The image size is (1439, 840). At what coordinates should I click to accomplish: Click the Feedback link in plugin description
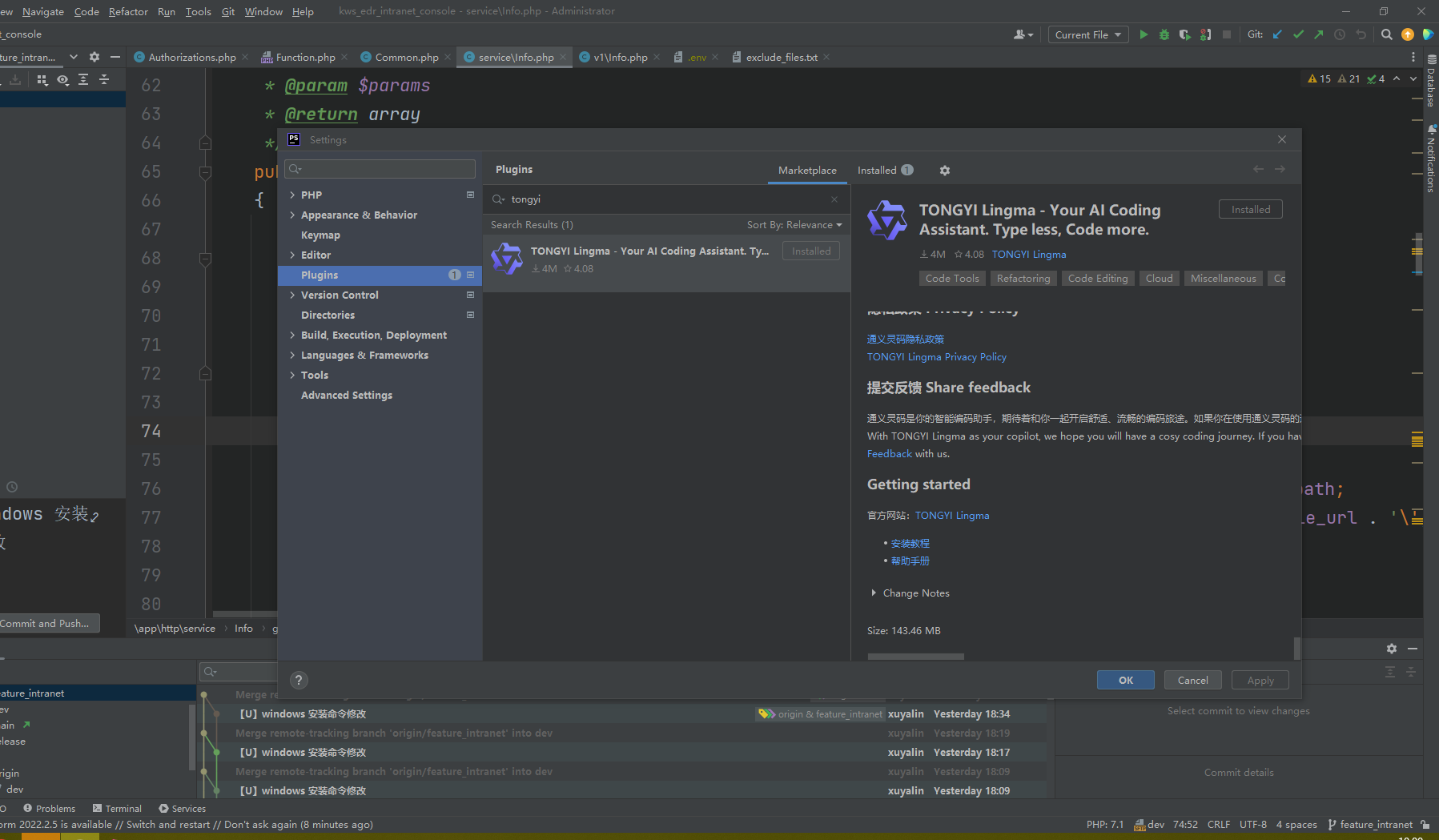[890, 454]
